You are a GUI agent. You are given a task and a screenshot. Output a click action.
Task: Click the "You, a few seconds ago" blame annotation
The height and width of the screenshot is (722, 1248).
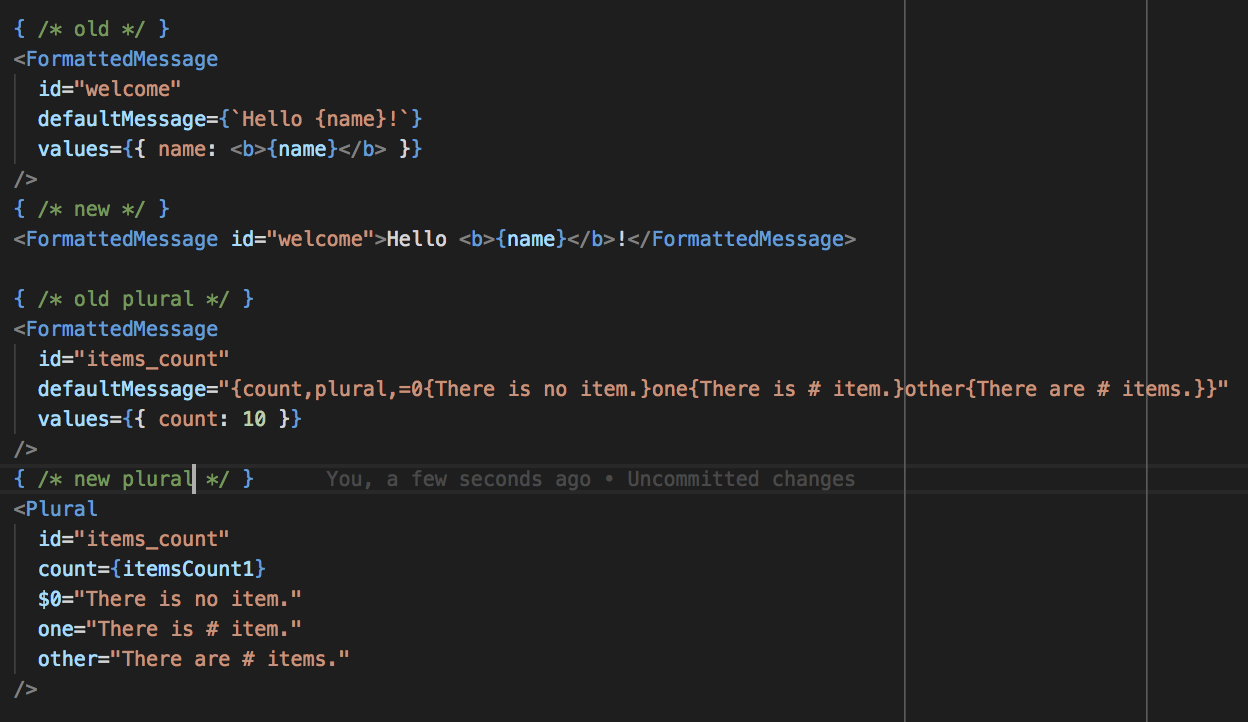(x=458, y=479)
